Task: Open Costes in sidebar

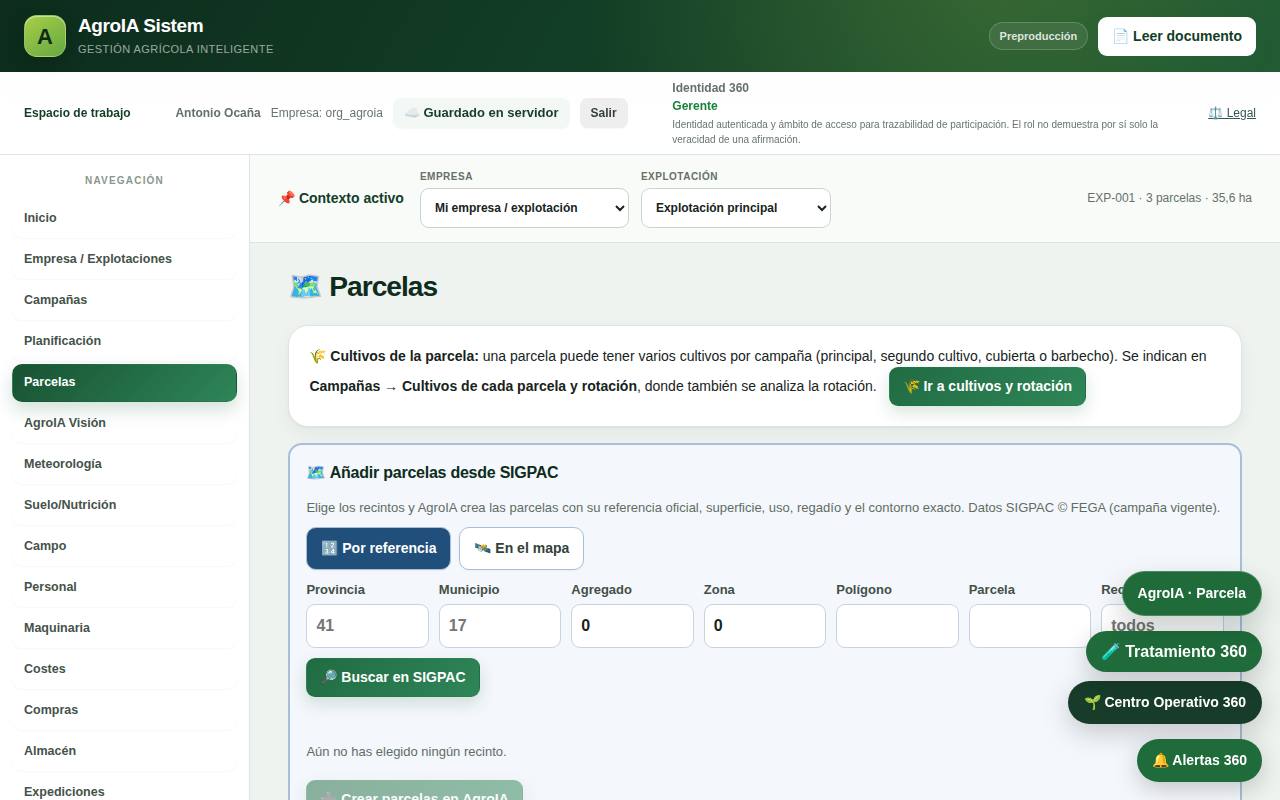Action: [124, 669]
